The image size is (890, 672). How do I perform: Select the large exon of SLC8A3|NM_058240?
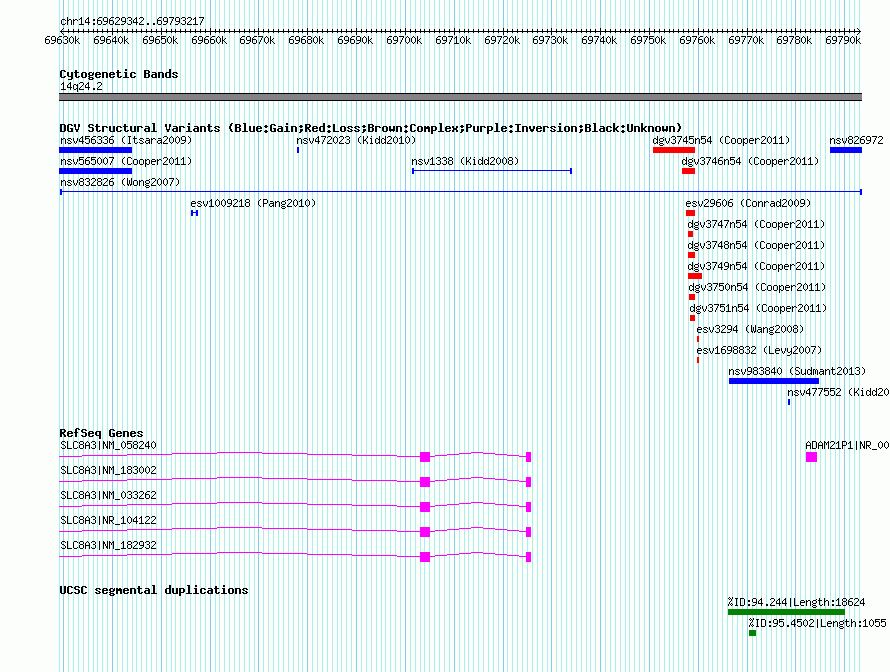(425, 457)
